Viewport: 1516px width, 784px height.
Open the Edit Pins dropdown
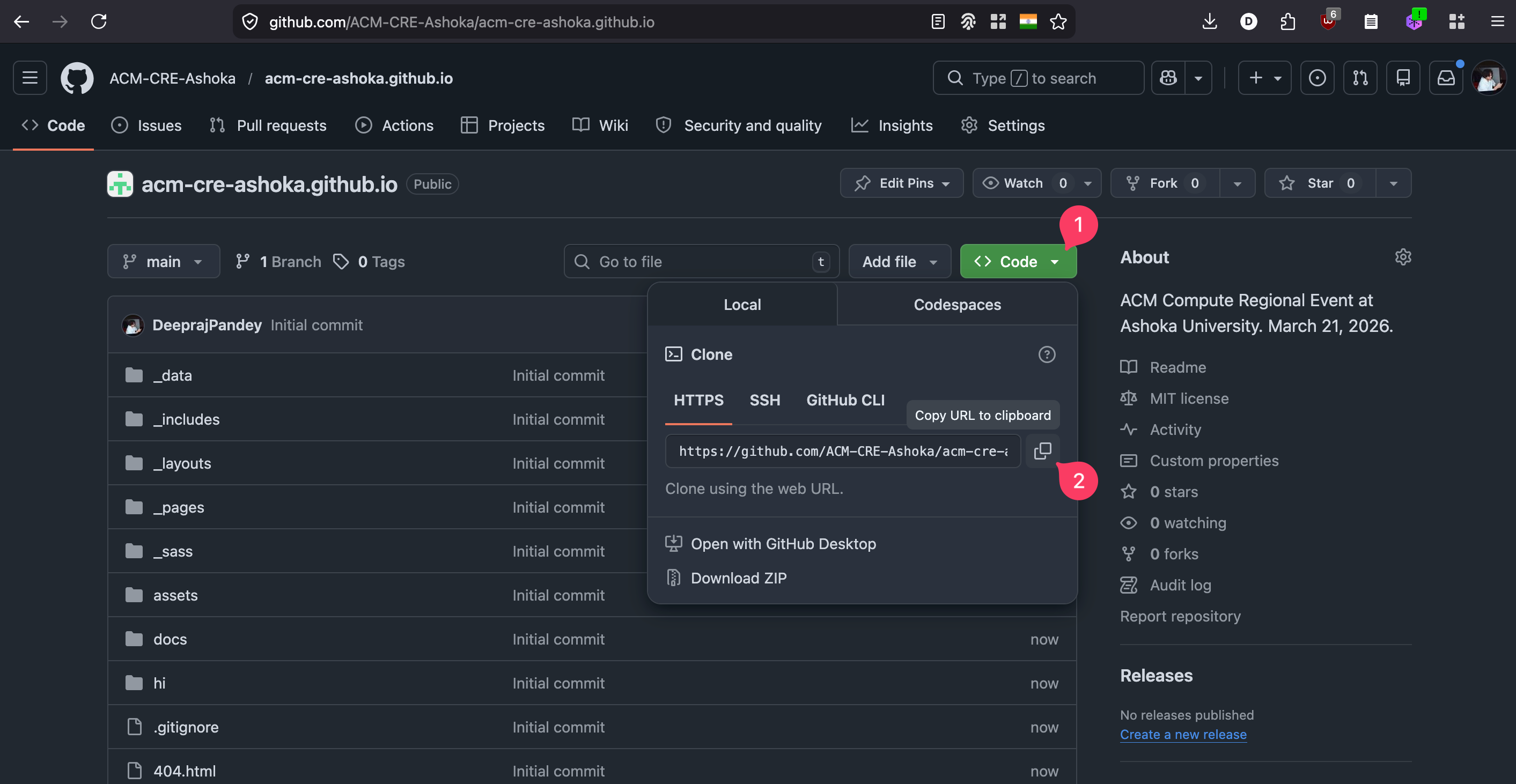pyautogui.click(x=902, y=183)
